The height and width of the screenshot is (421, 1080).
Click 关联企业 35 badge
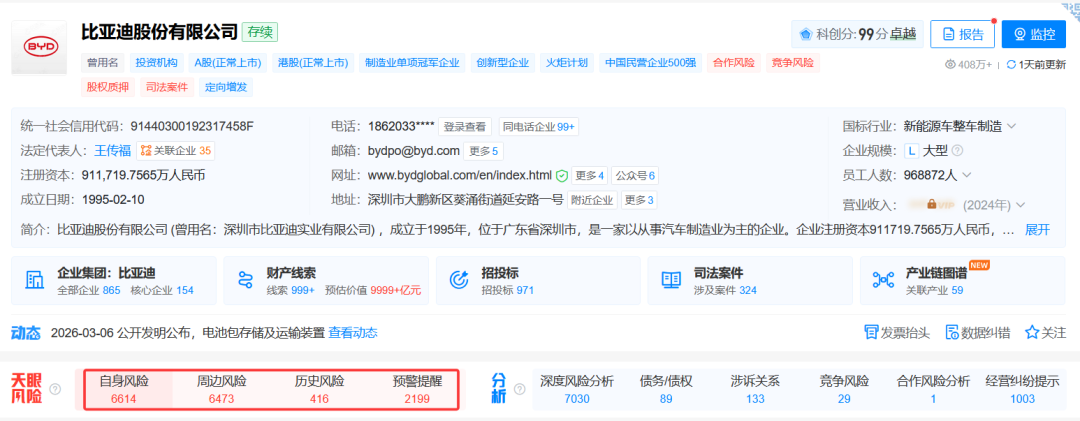[176, 150]
